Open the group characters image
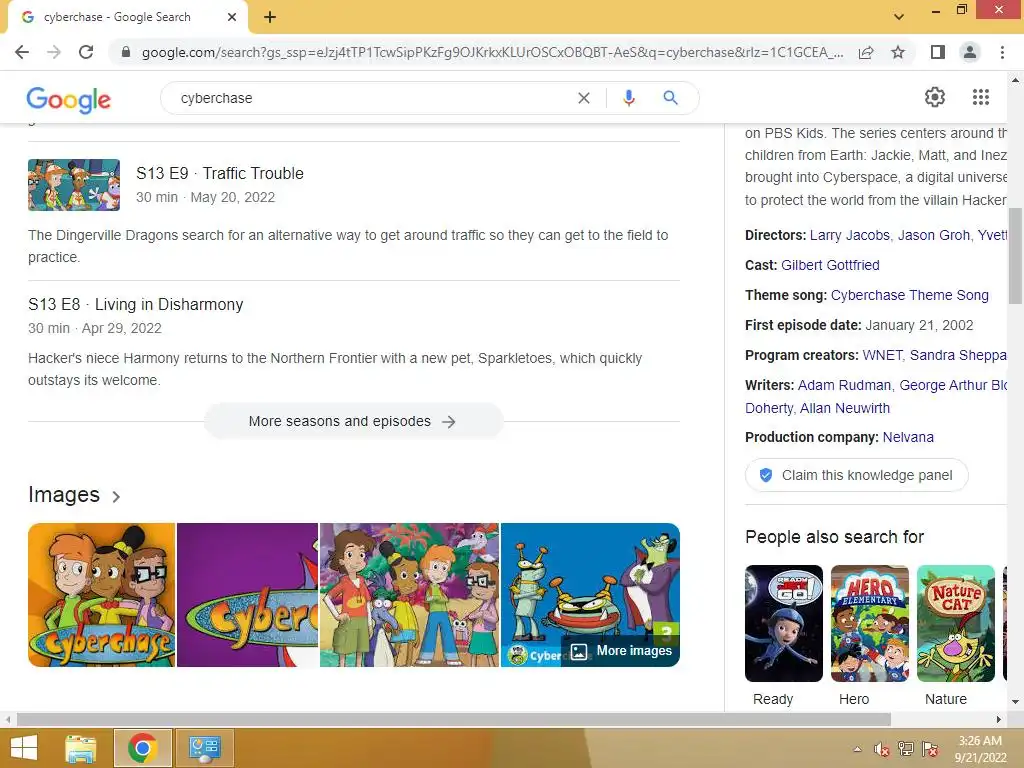This screenshot has height=768, width=1024. tap(409, 595)
